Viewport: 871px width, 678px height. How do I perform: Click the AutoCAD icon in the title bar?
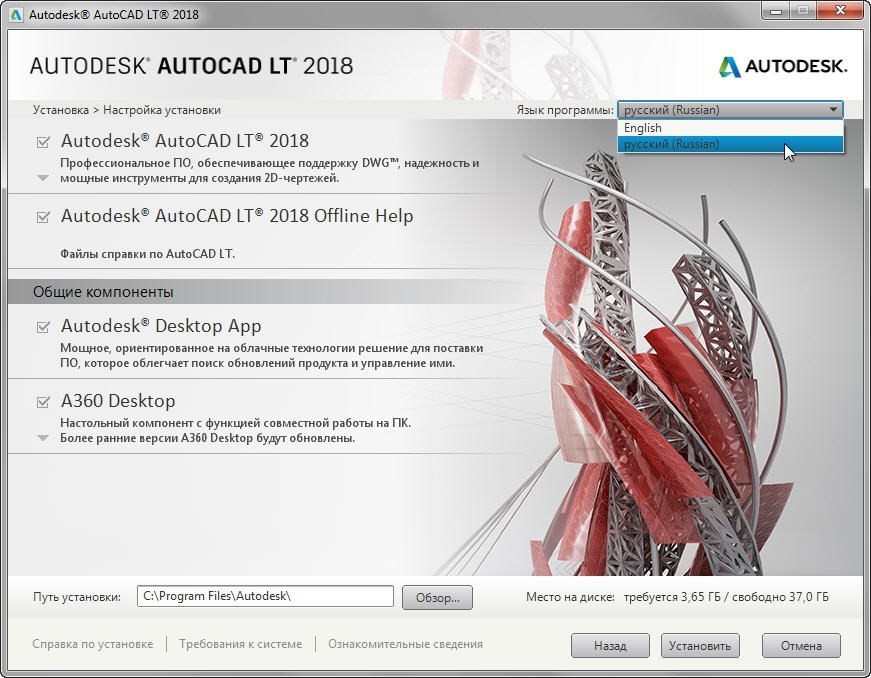(16, 14)
